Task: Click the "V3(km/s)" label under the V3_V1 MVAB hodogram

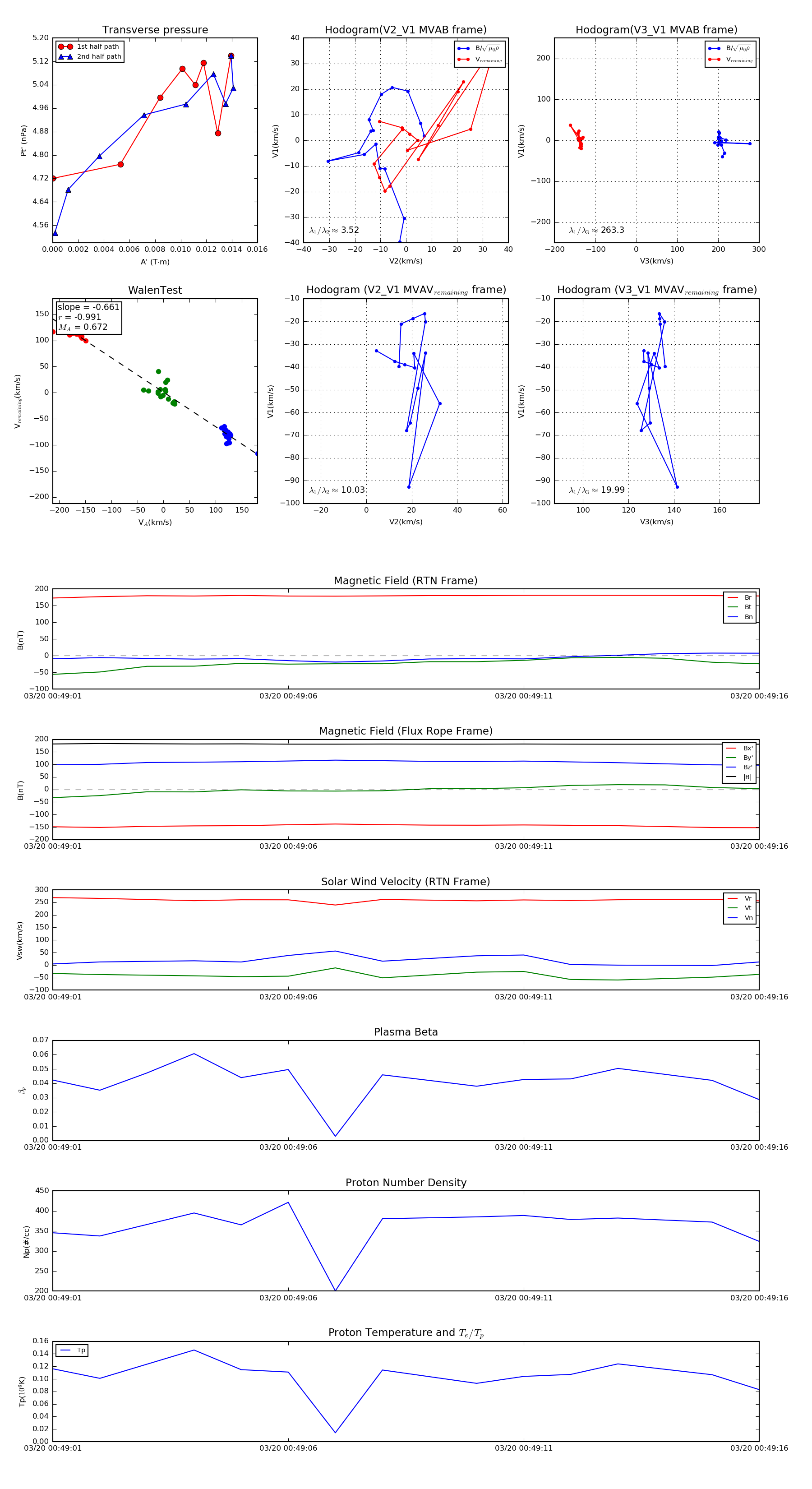Action: click(656, 261)
